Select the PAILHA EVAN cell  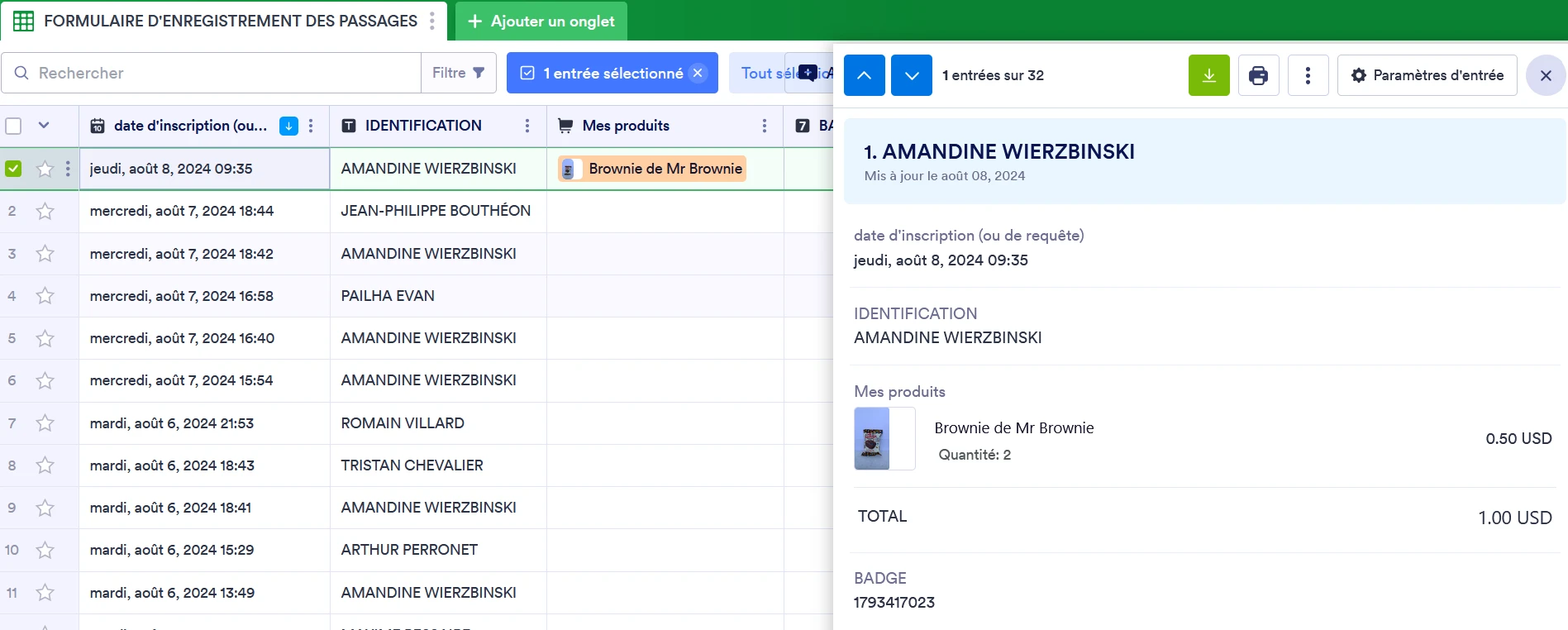coord(438,296)
